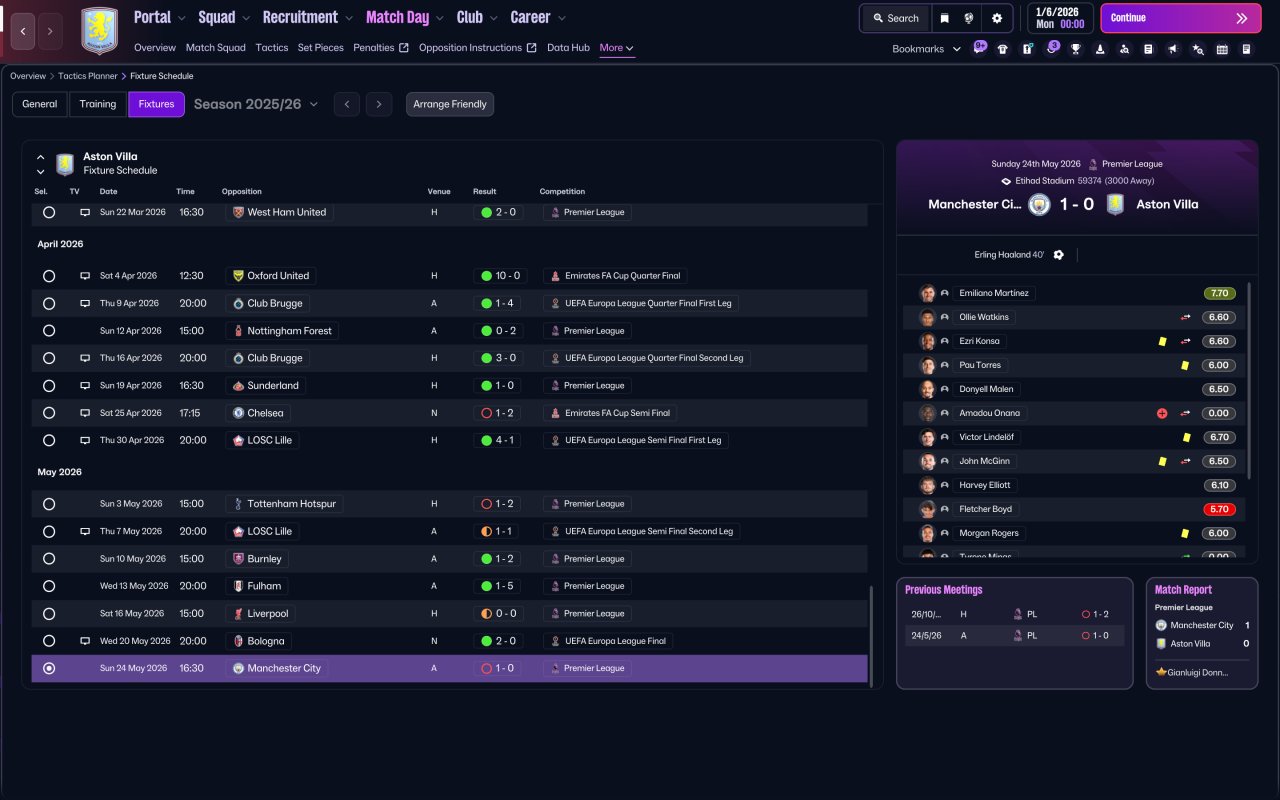Open the globe icon in top bar
Image resolution: width=1280 pixels, height=800 pixels.
coord(970,18)
